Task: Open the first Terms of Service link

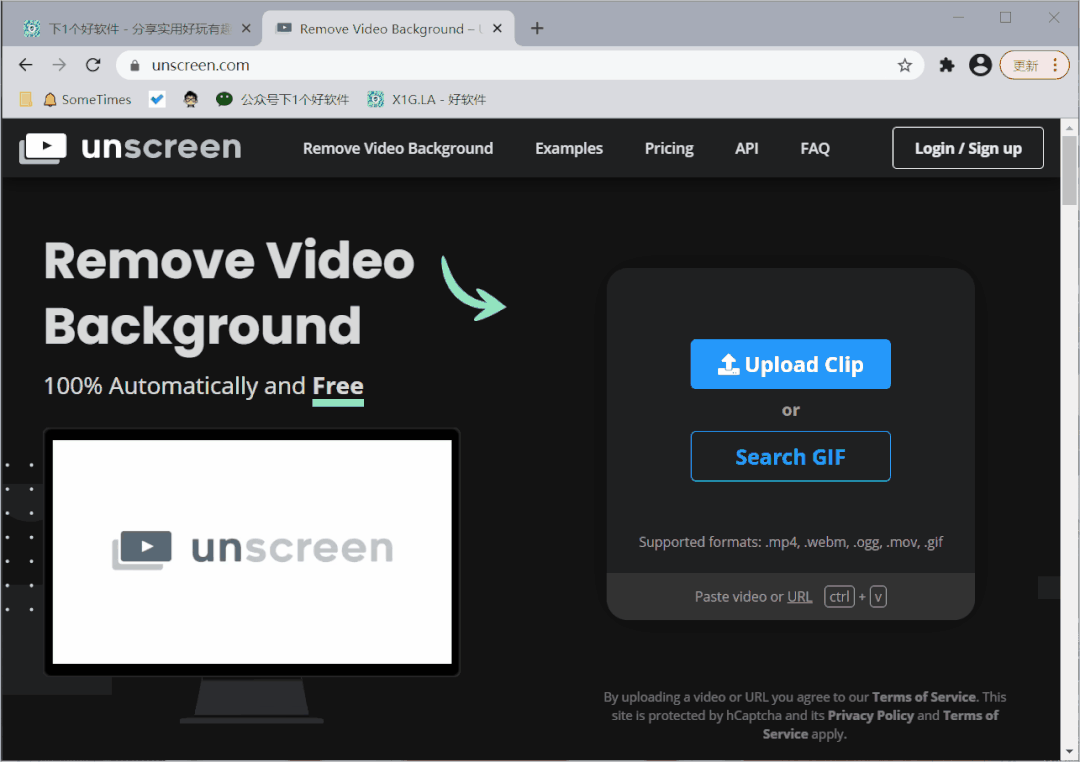Action: coord(924,697)
